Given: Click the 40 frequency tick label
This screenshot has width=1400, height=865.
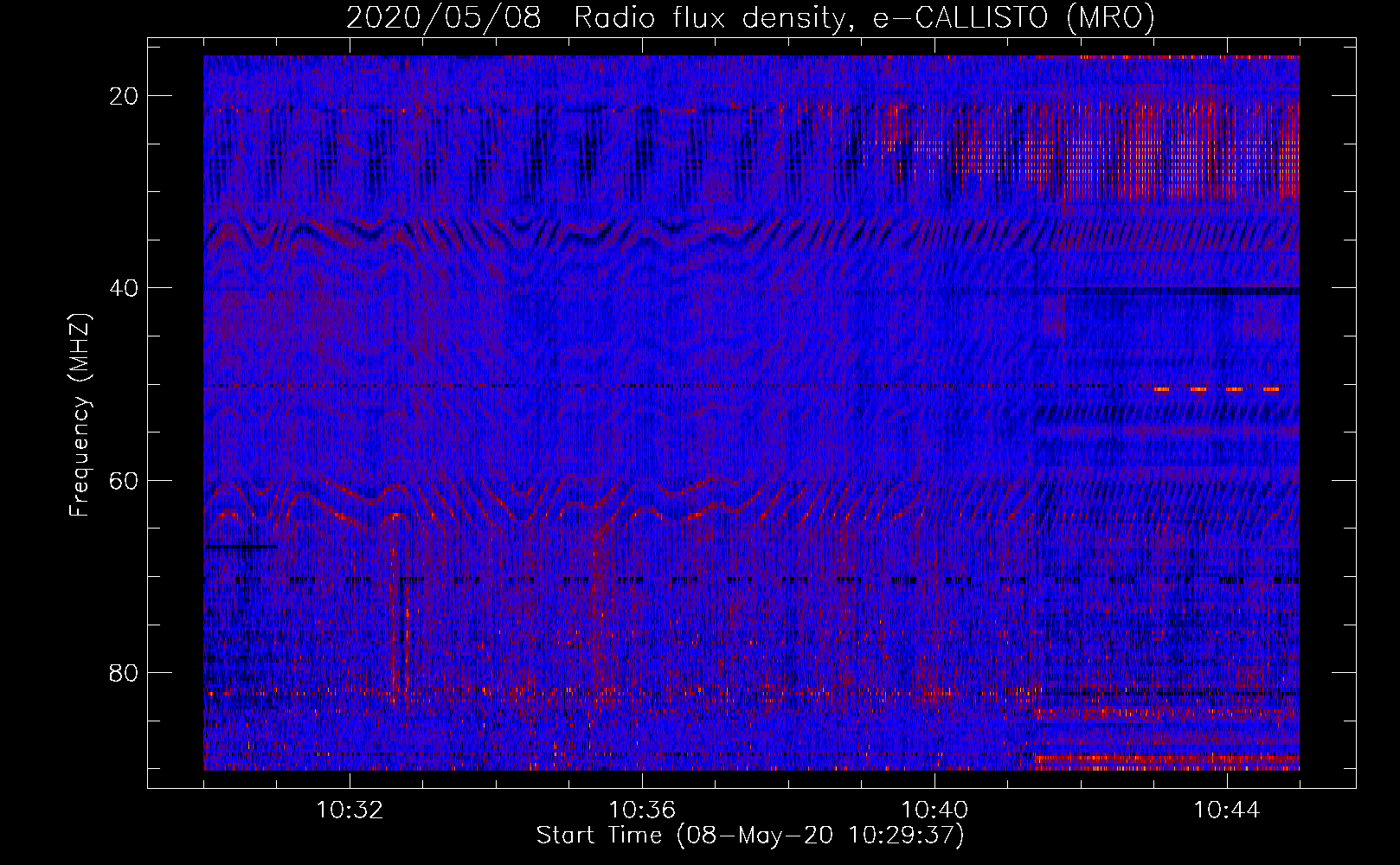Looking at the screenshot, I should [x=125, y=288].
